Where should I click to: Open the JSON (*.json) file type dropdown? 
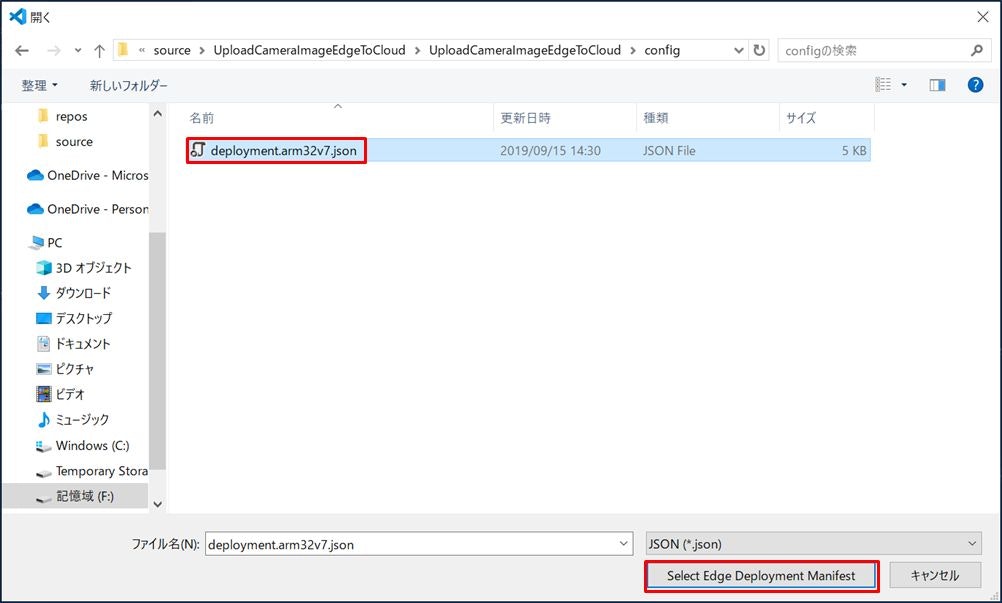(x=813, y=544)
